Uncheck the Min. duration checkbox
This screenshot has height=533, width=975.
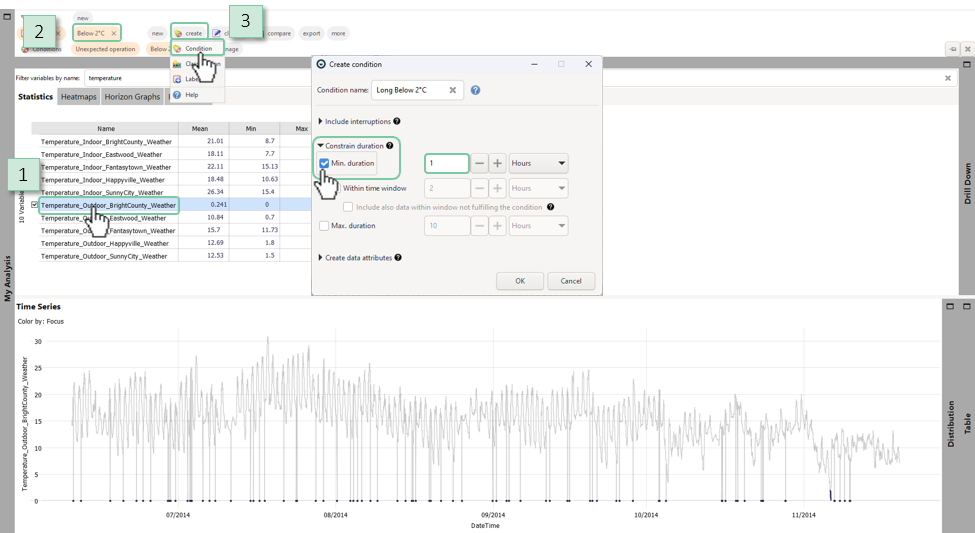click(x=325, y=163)
